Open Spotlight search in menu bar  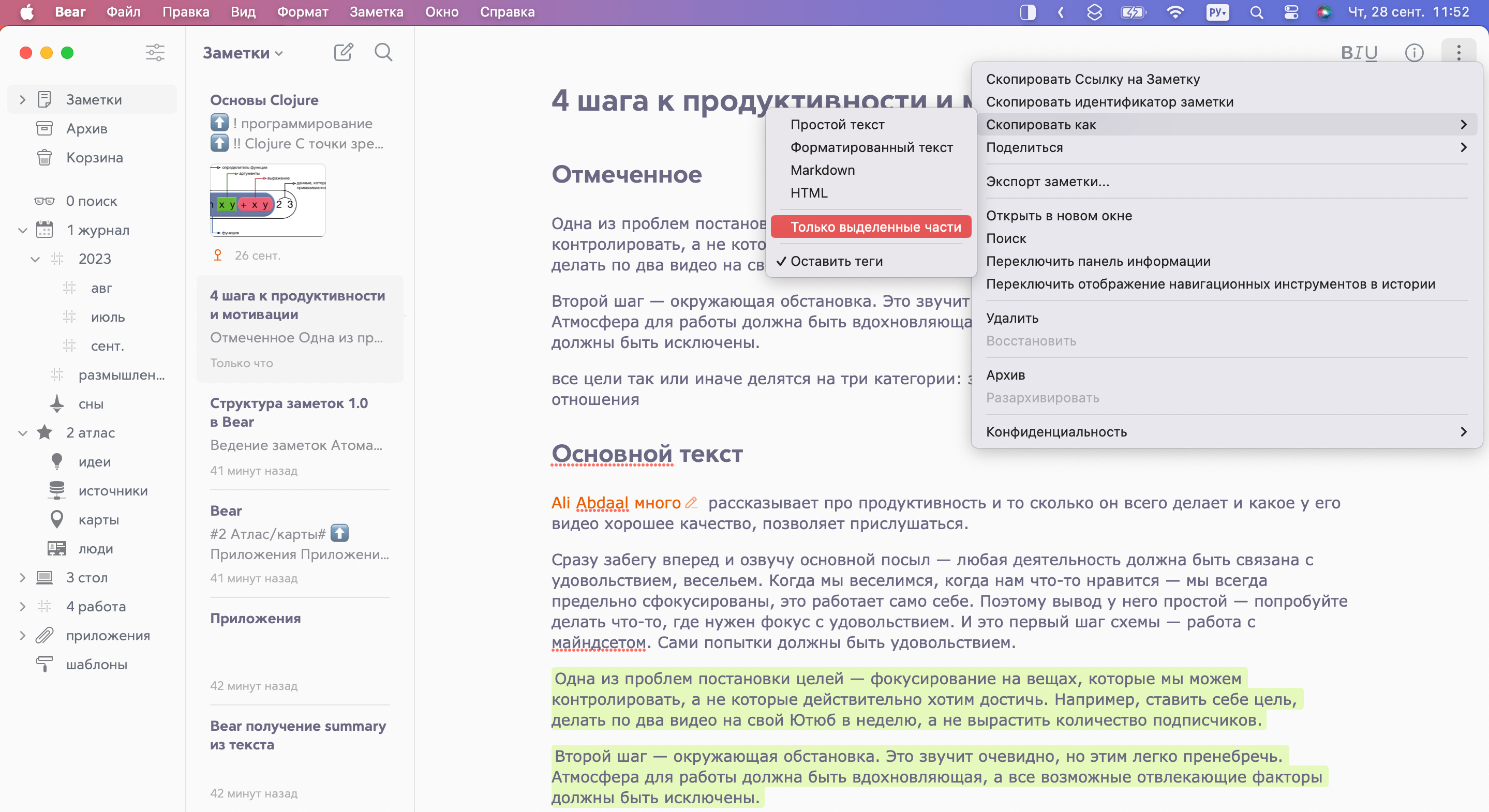(x=1257, y=12)
